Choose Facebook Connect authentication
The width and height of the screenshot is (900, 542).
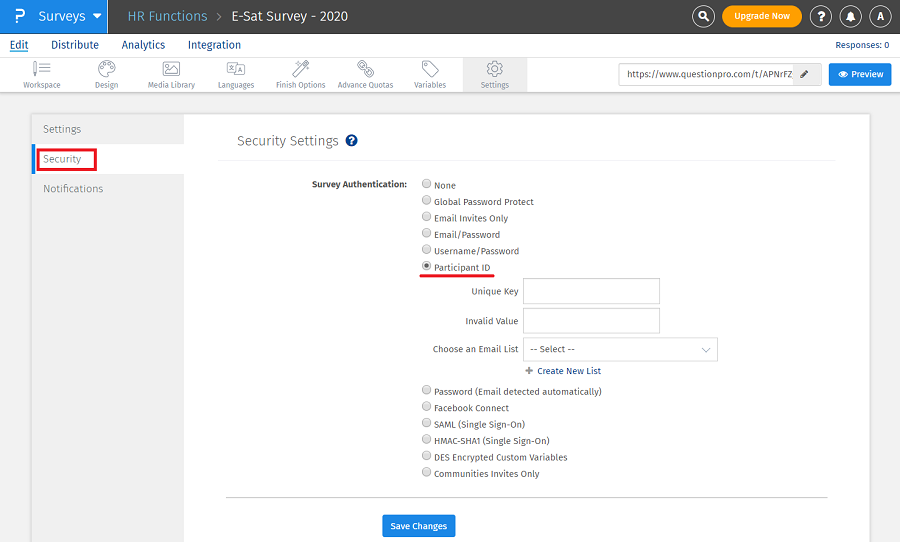427,407
